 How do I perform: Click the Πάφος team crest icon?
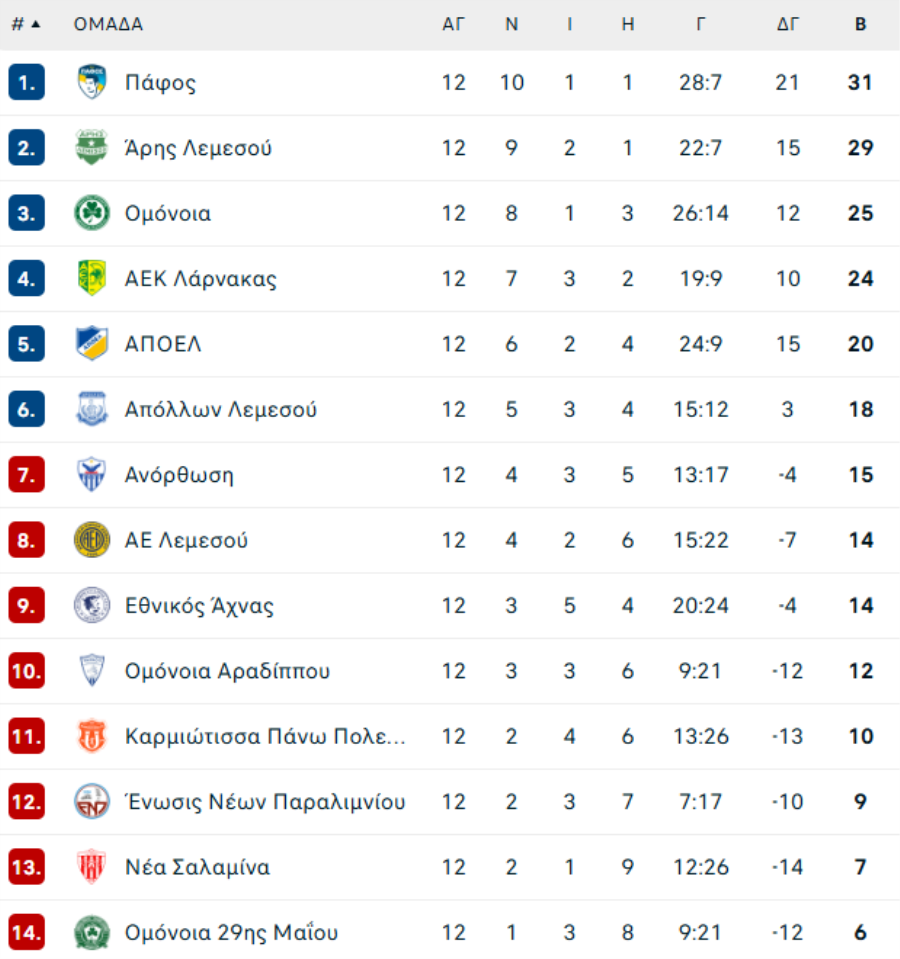92,82
